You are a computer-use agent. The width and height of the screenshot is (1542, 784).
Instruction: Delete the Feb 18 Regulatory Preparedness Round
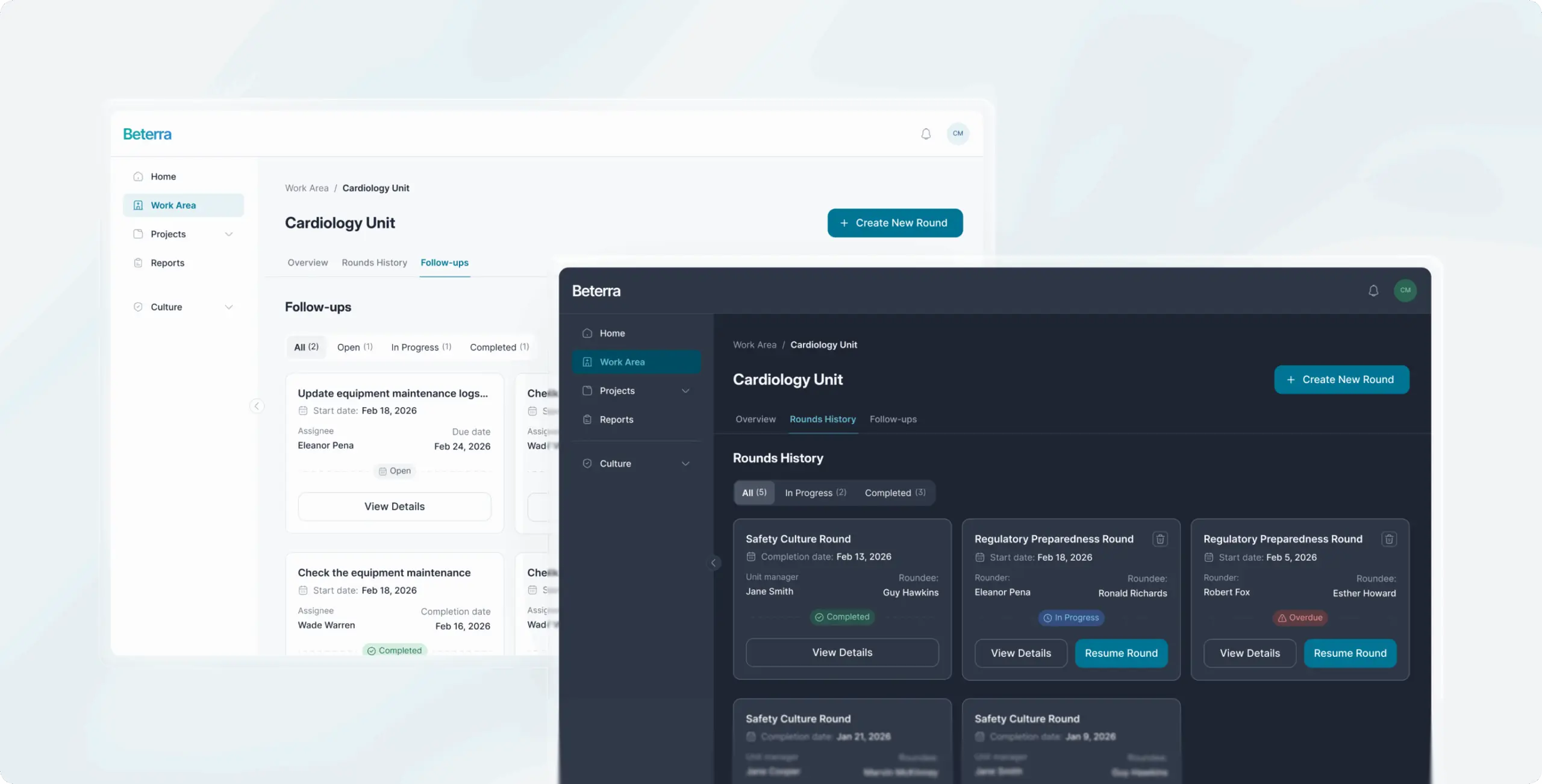coord(1160,539)
